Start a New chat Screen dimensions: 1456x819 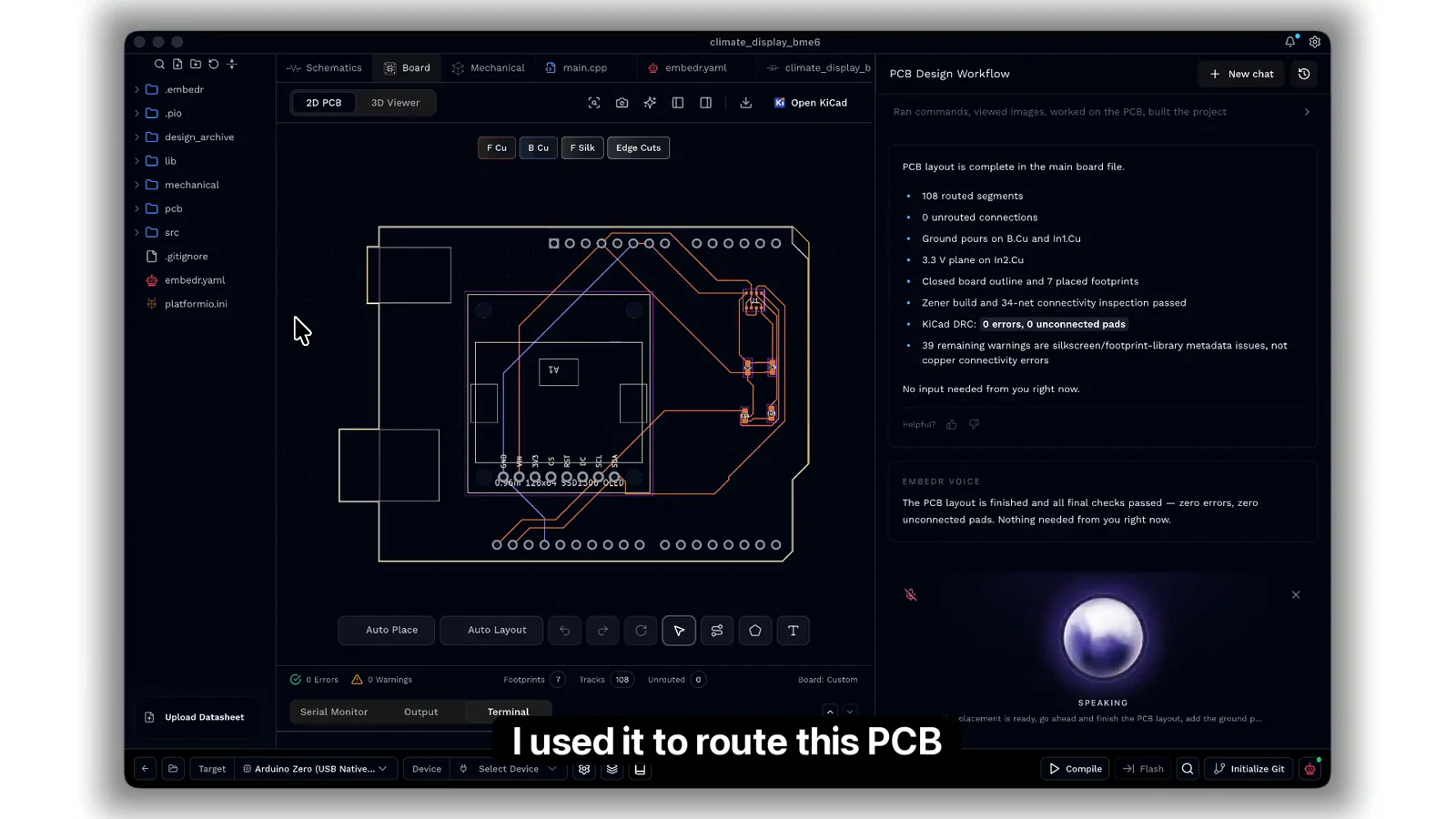pyautogui.click(x=1242, y=74)
